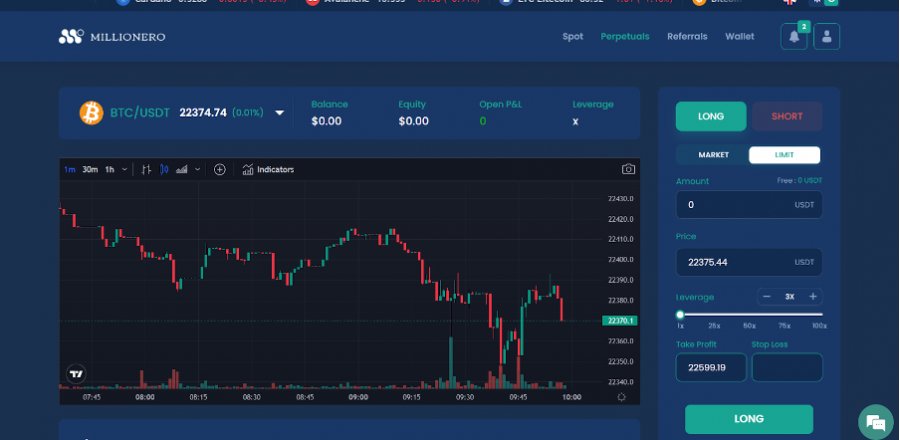Click the compare/add symbol plus icon
The image size is (900, 440).
[x=220, y=169]
